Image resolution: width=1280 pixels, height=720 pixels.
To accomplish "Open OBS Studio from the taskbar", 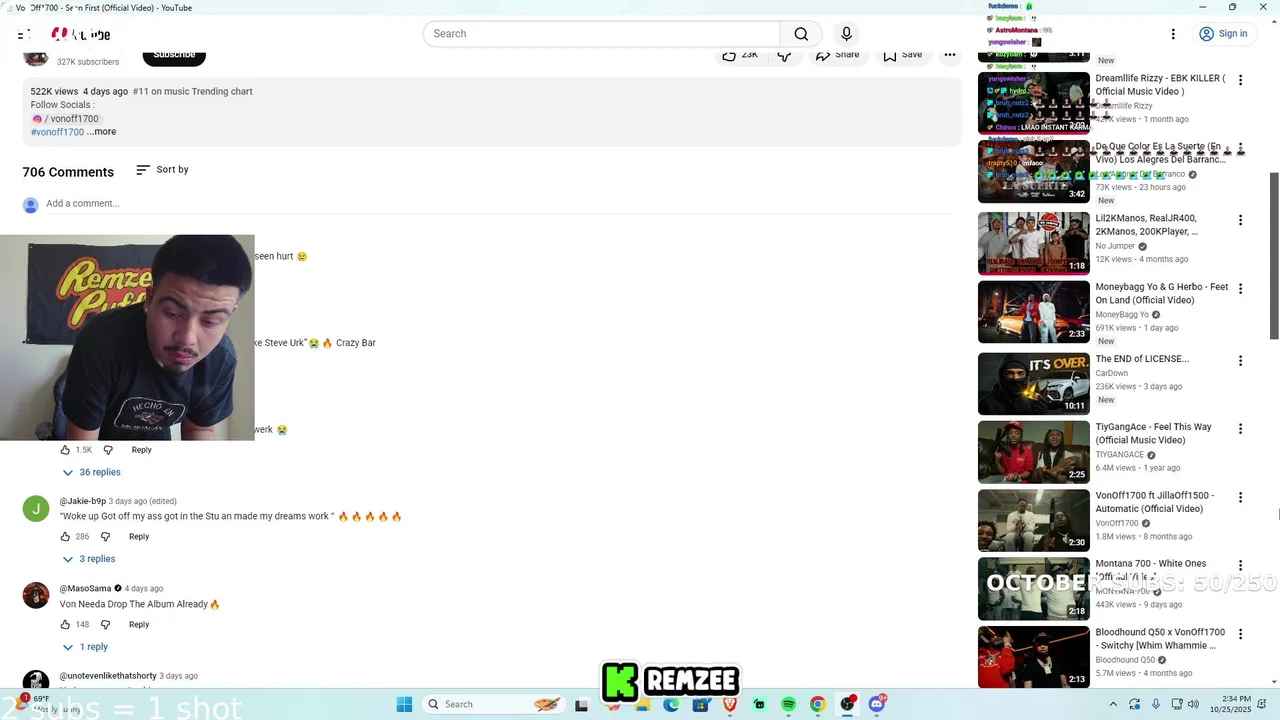I will click(x=847, y=705).
